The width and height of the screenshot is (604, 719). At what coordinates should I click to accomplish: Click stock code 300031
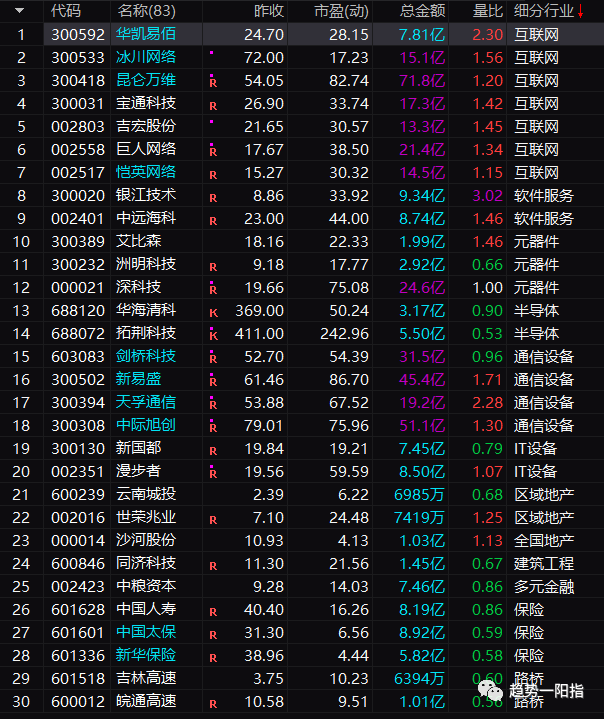click(x=78, y=104)
